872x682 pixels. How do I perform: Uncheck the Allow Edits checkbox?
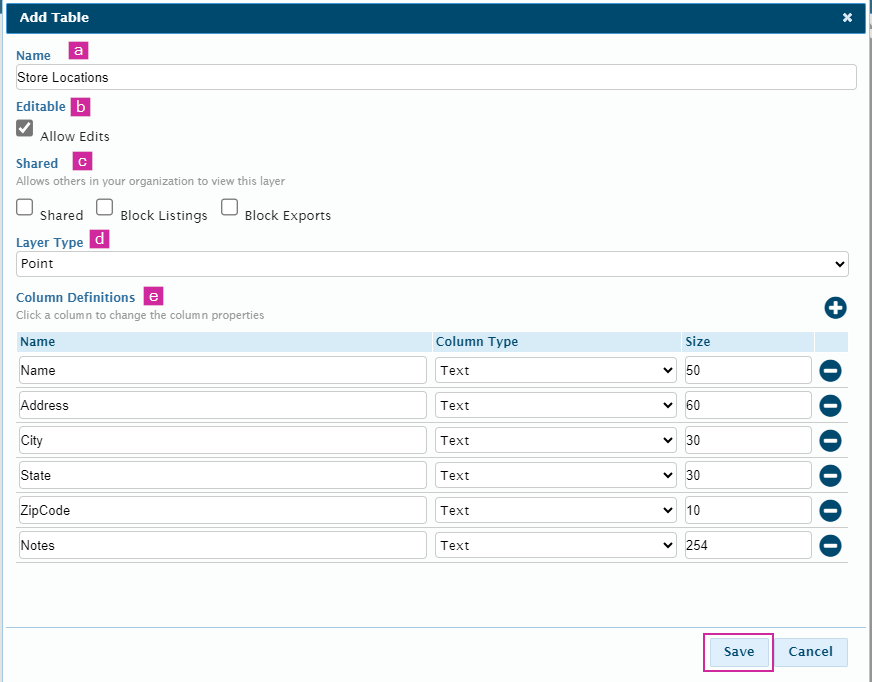point(25,128)
